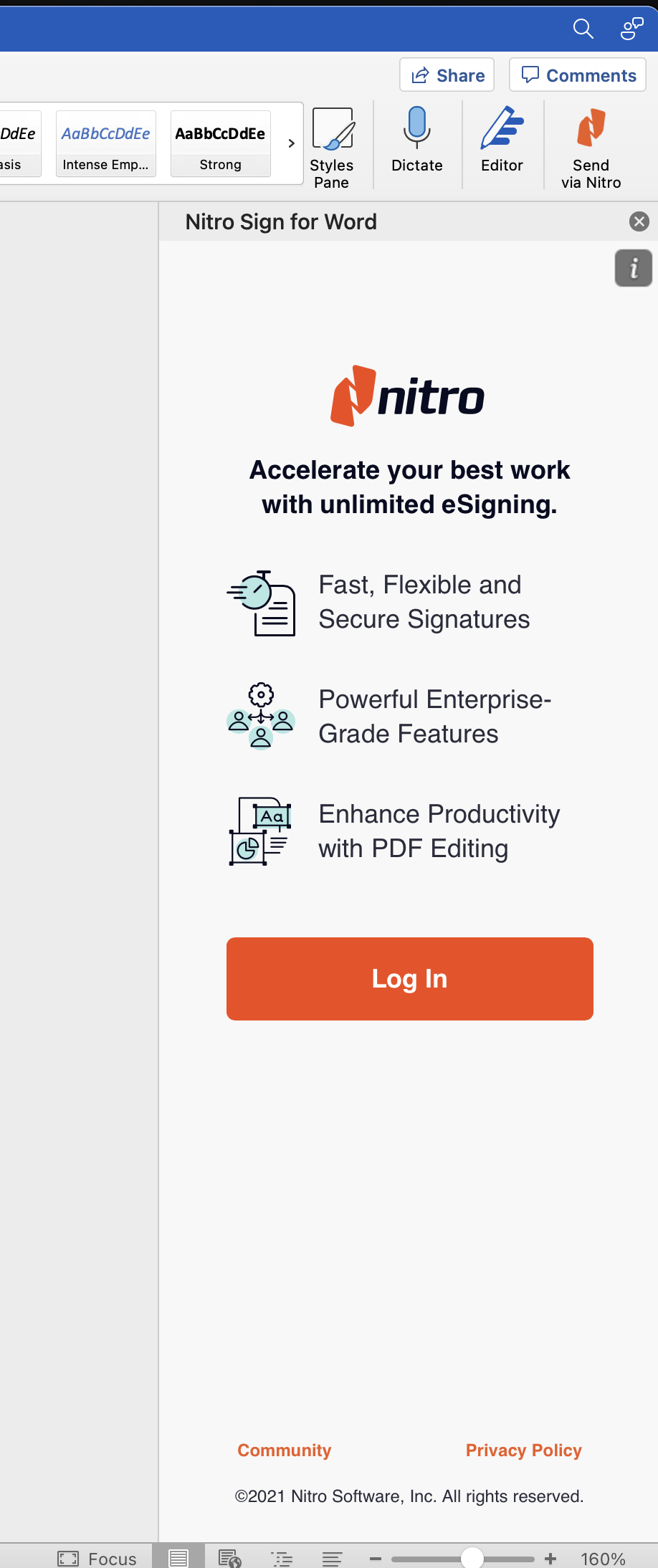Click the share feedback people icon
The height and width of the screenshot is (1568, 658).
(631, 29)
